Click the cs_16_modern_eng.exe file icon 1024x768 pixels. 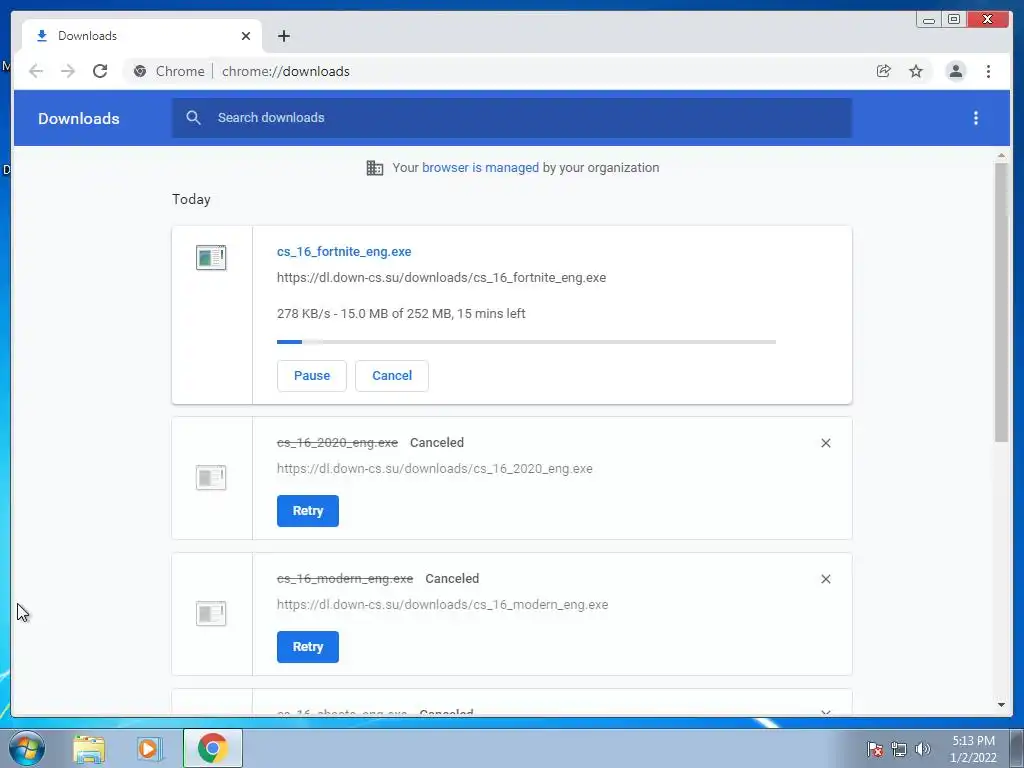211,613
